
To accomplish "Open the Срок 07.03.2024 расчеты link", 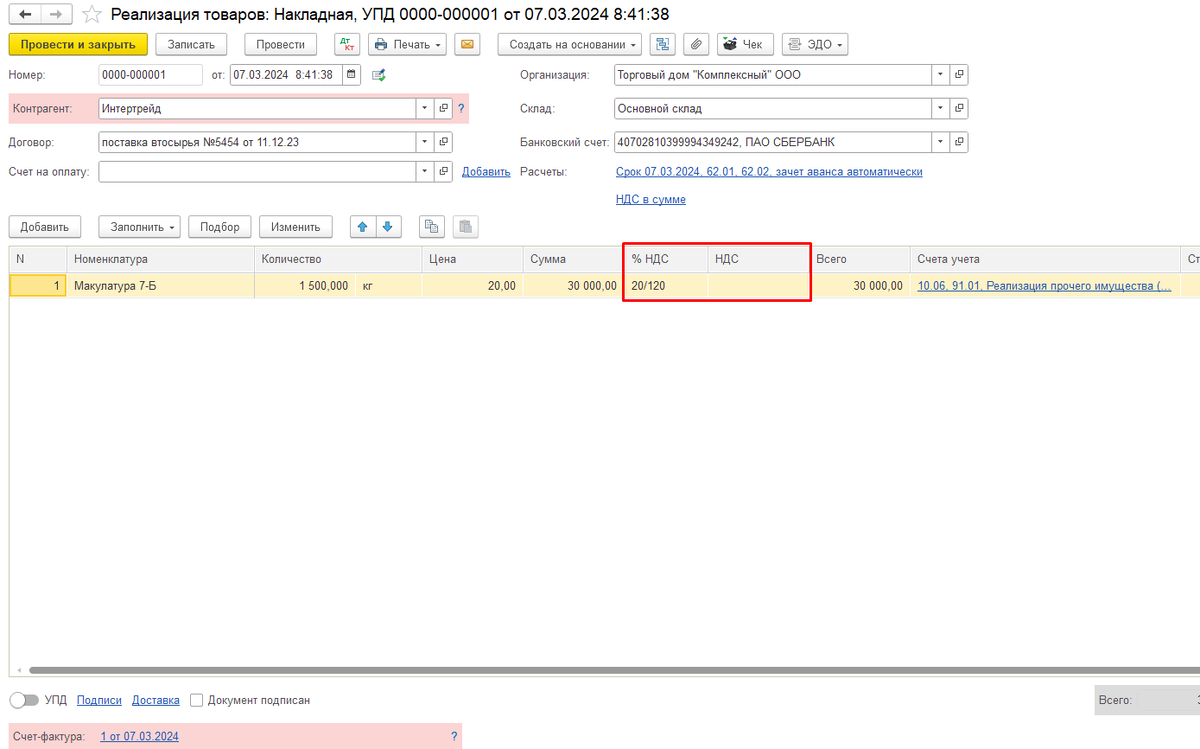I will point(769,172).
